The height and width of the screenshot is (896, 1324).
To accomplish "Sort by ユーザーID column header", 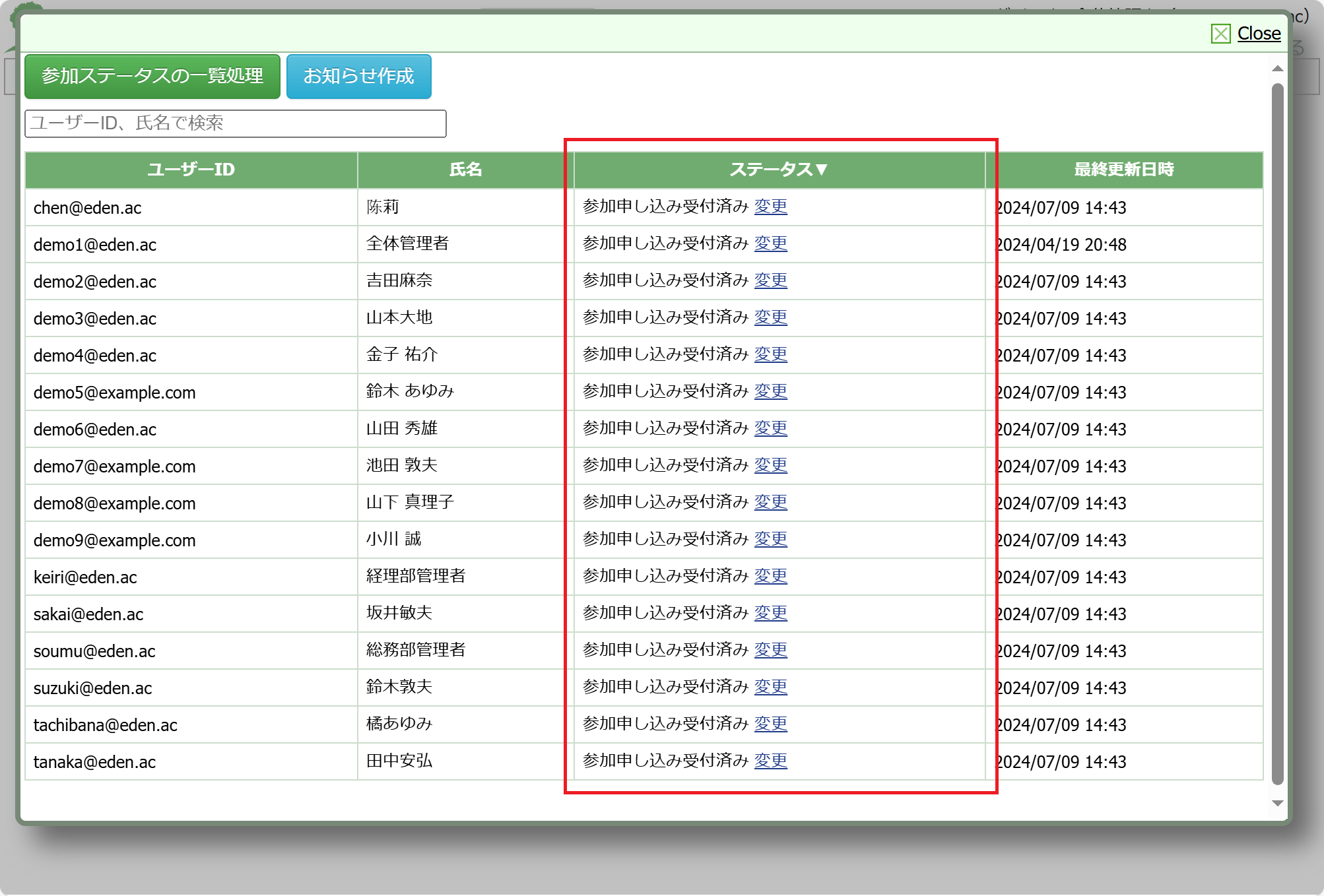I will 191,170.
